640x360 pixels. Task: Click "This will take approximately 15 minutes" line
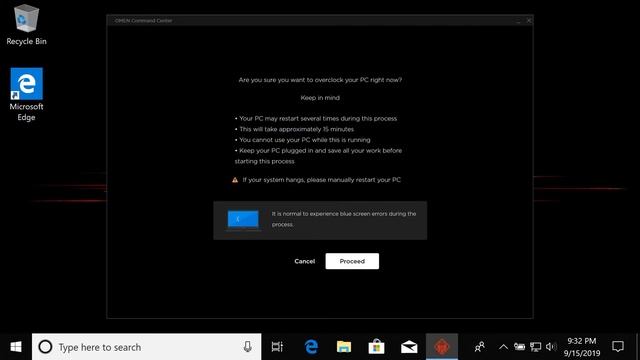pos(294,129)
